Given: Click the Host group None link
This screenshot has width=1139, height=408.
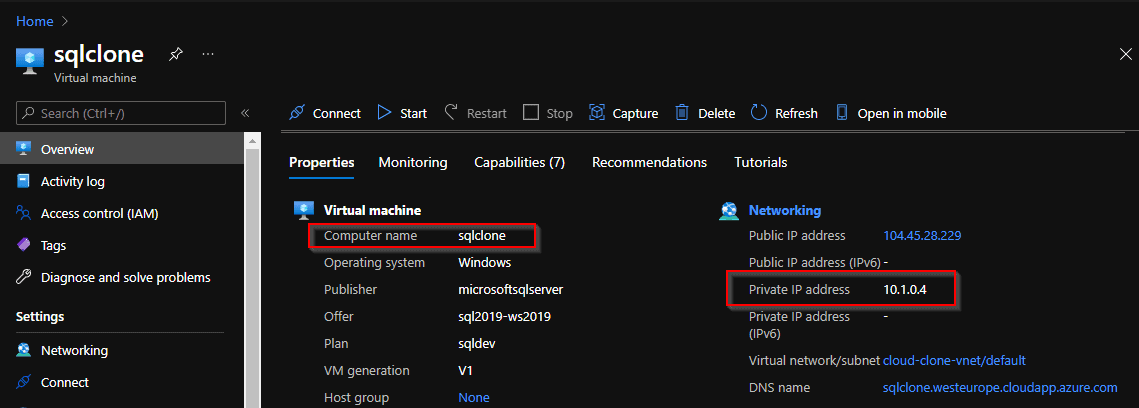Looking at the screenshot, I should [x=474, y=398].
